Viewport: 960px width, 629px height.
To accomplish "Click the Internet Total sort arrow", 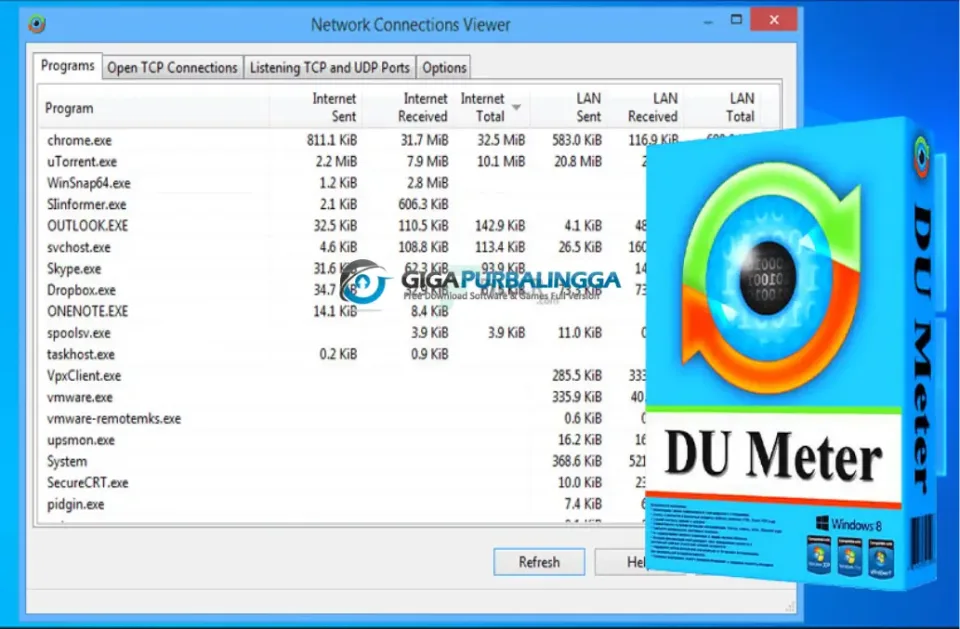I will point(516,107).
